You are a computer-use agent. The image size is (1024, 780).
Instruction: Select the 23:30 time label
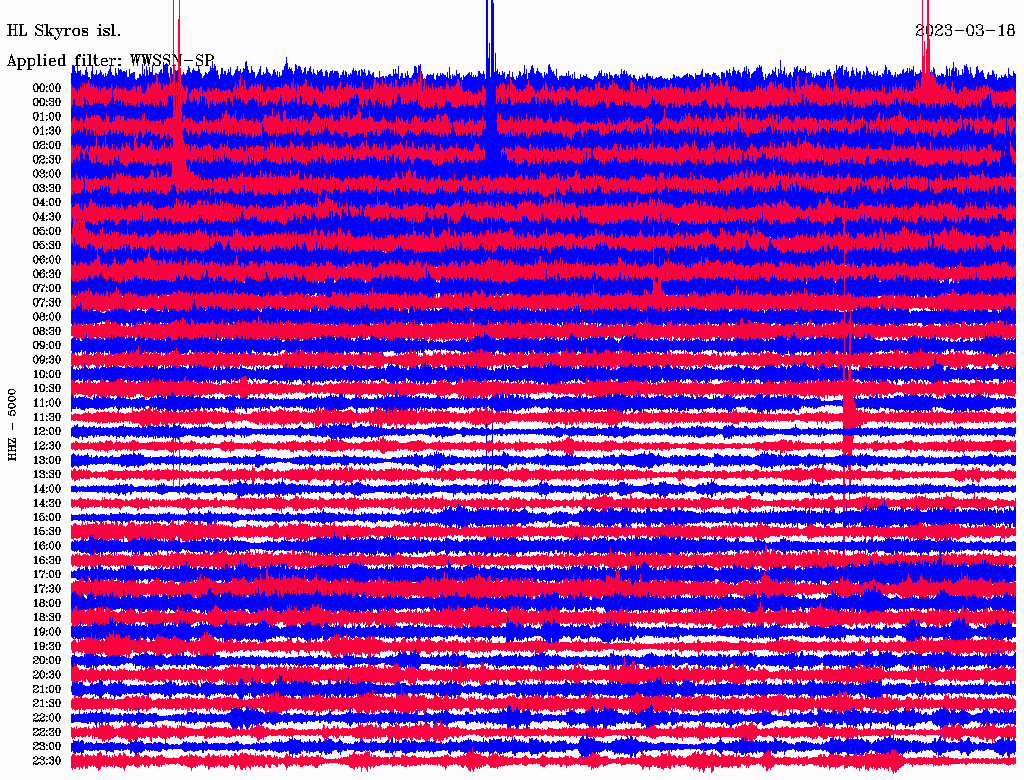tap(47, 761)
